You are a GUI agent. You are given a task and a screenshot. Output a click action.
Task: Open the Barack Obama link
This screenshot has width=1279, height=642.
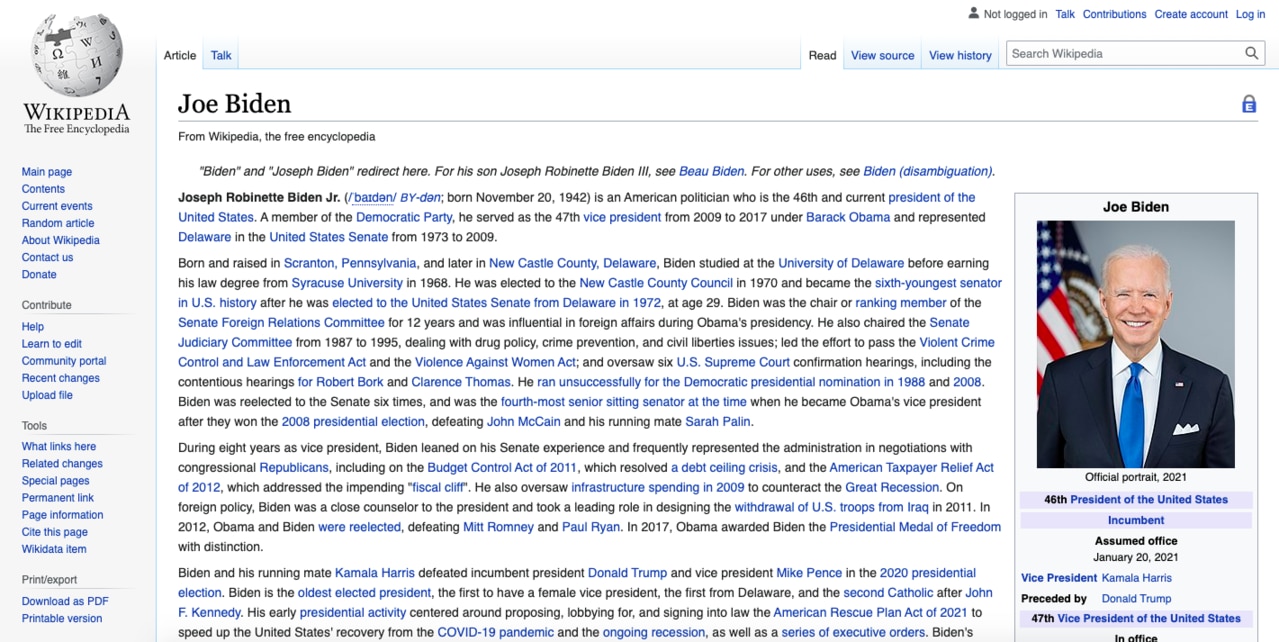[848, 217]
